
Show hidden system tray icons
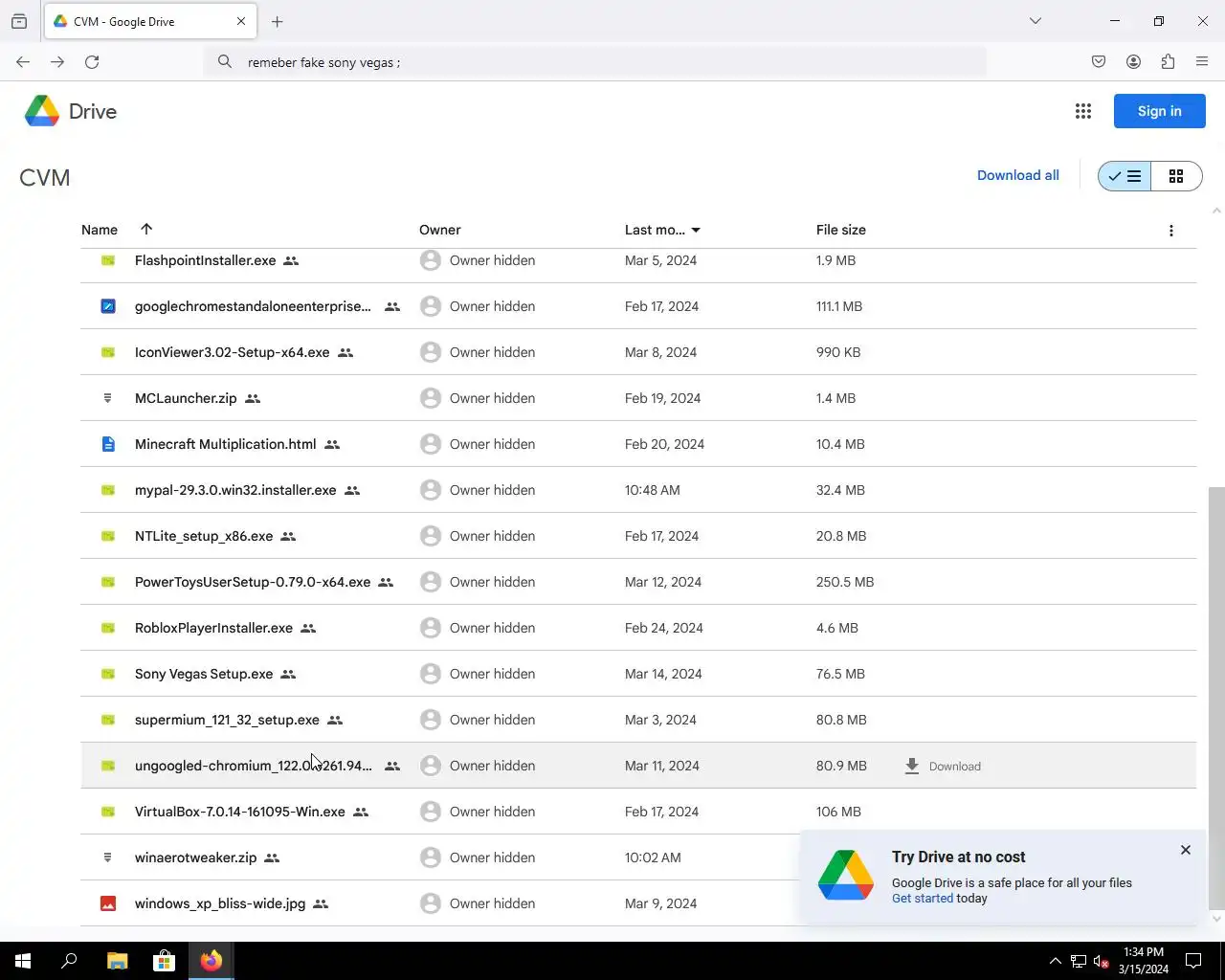tap(1055, 961)
